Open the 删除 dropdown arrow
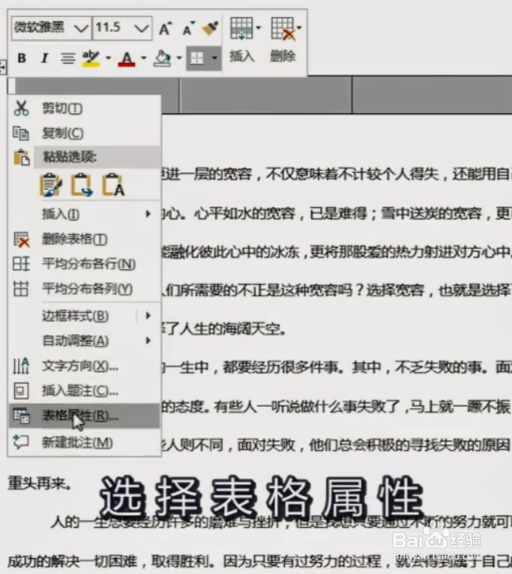The image size is (512, 574). [299, 27]
